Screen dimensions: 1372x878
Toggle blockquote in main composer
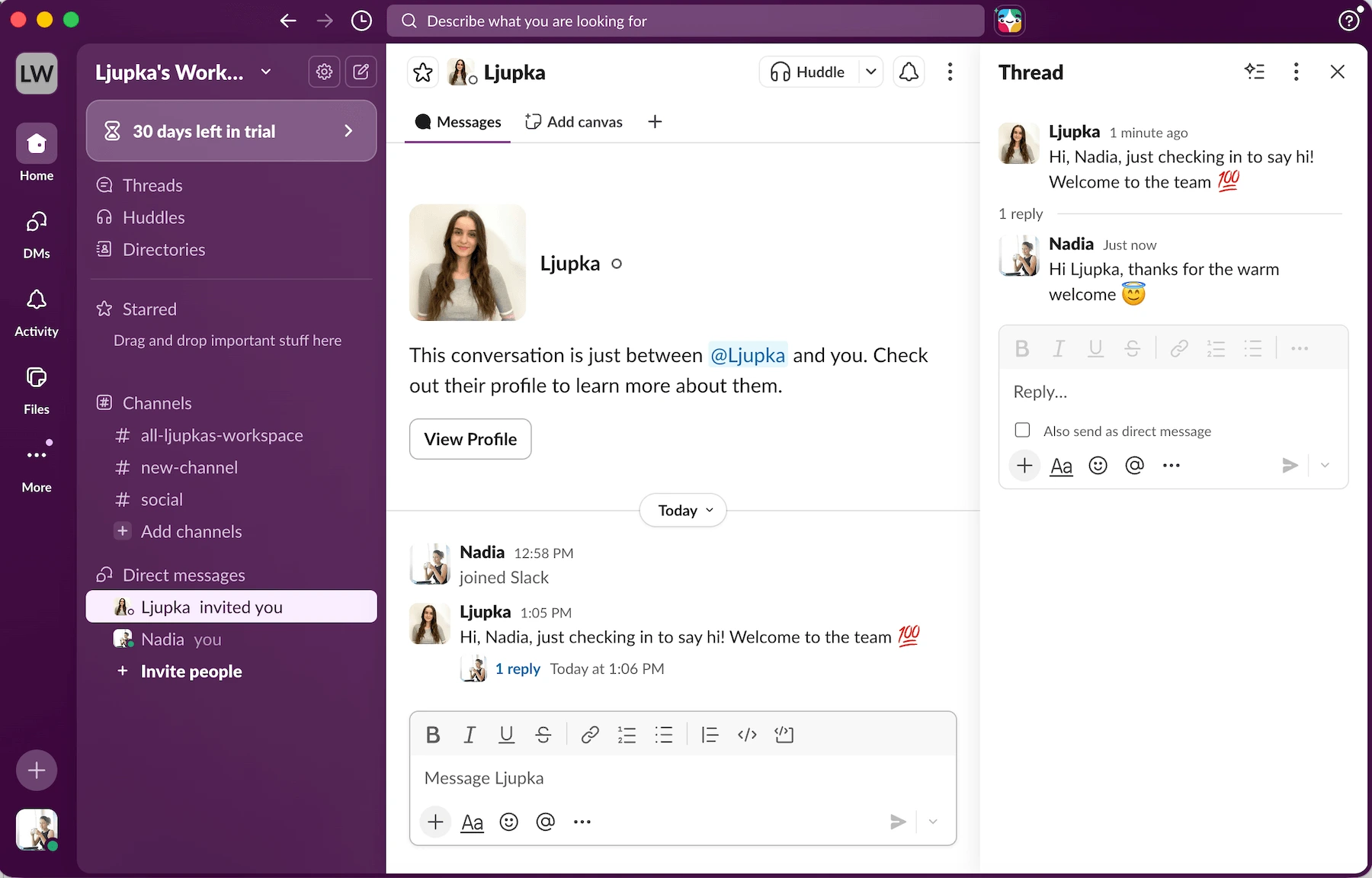[710, 735]
